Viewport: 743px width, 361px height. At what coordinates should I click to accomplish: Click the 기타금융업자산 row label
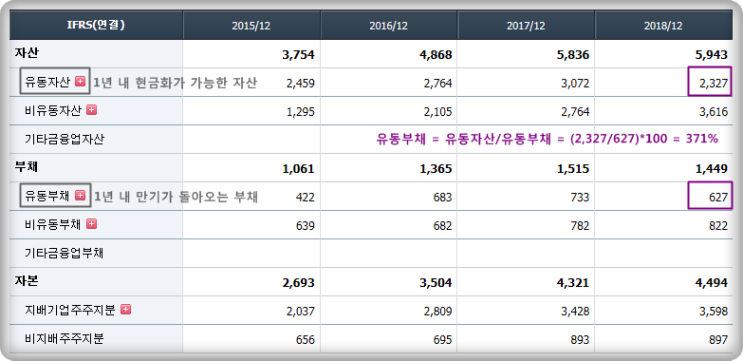tap(64, 139)
